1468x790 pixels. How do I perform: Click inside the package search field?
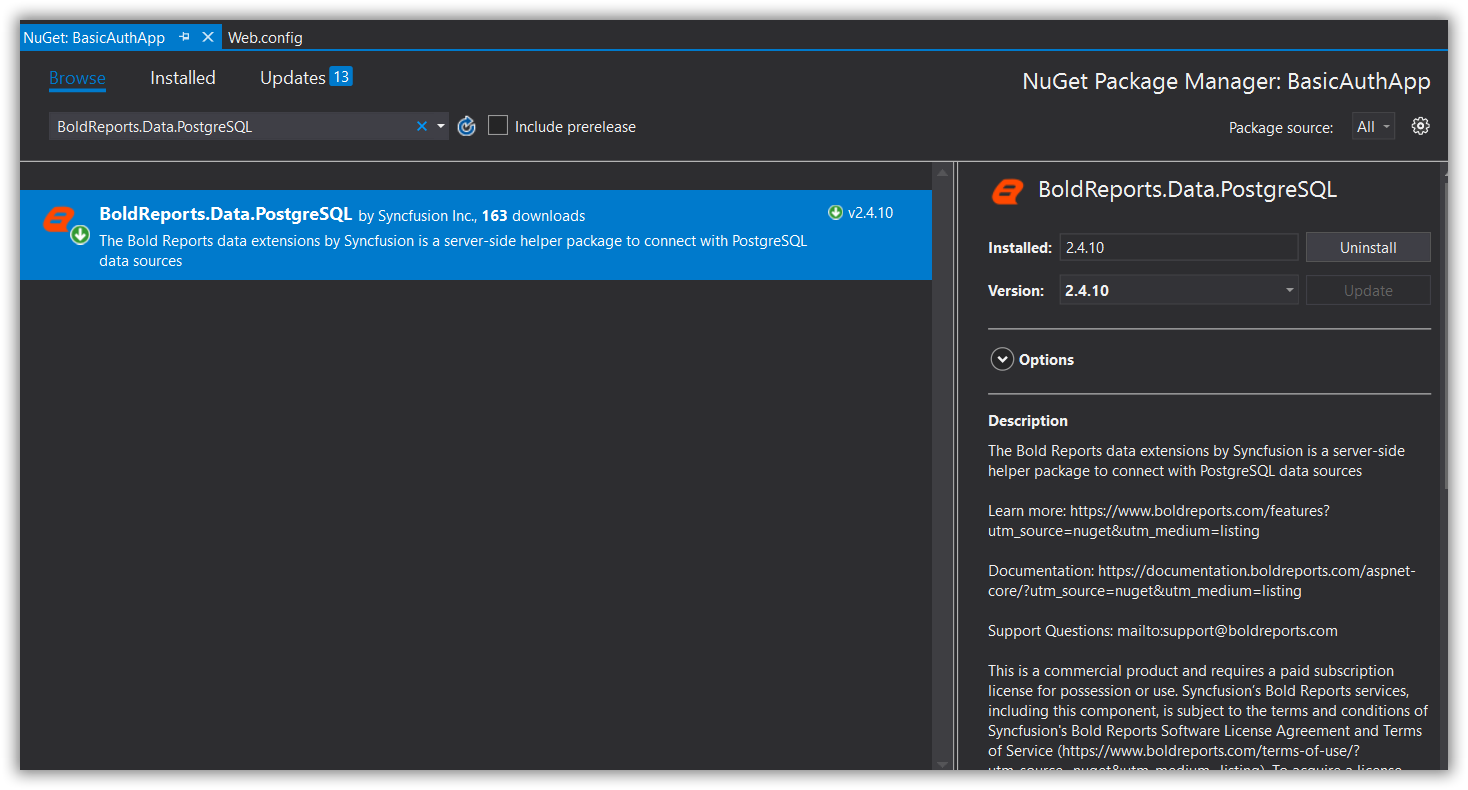[x=230, y=127]
